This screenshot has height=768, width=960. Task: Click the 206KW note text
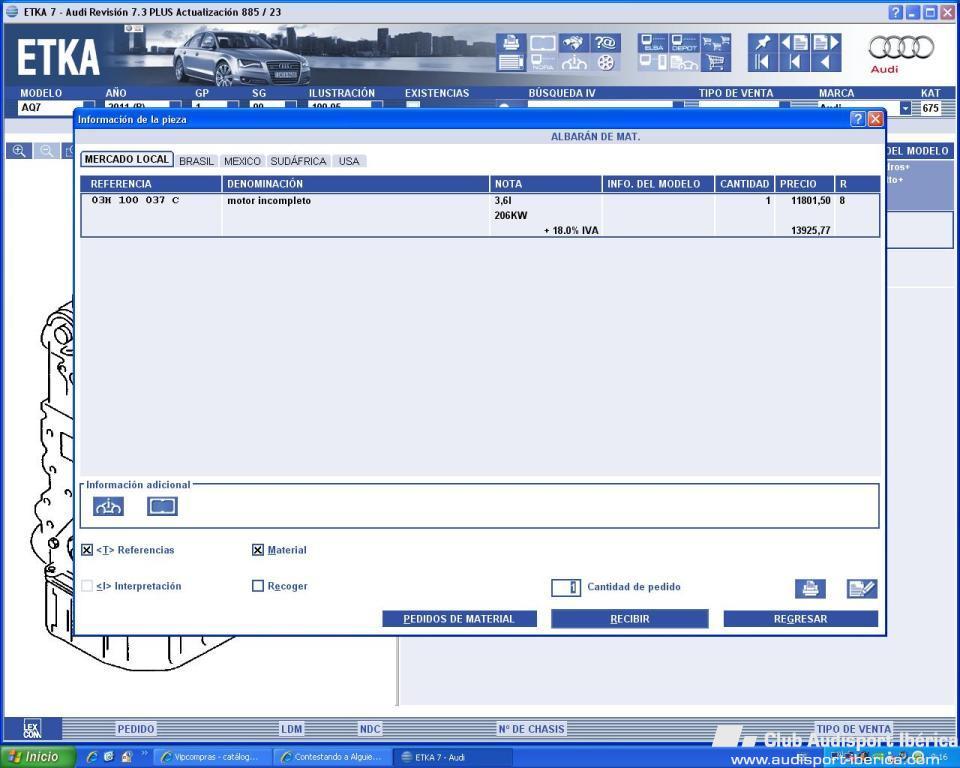(x=511, y=216)
